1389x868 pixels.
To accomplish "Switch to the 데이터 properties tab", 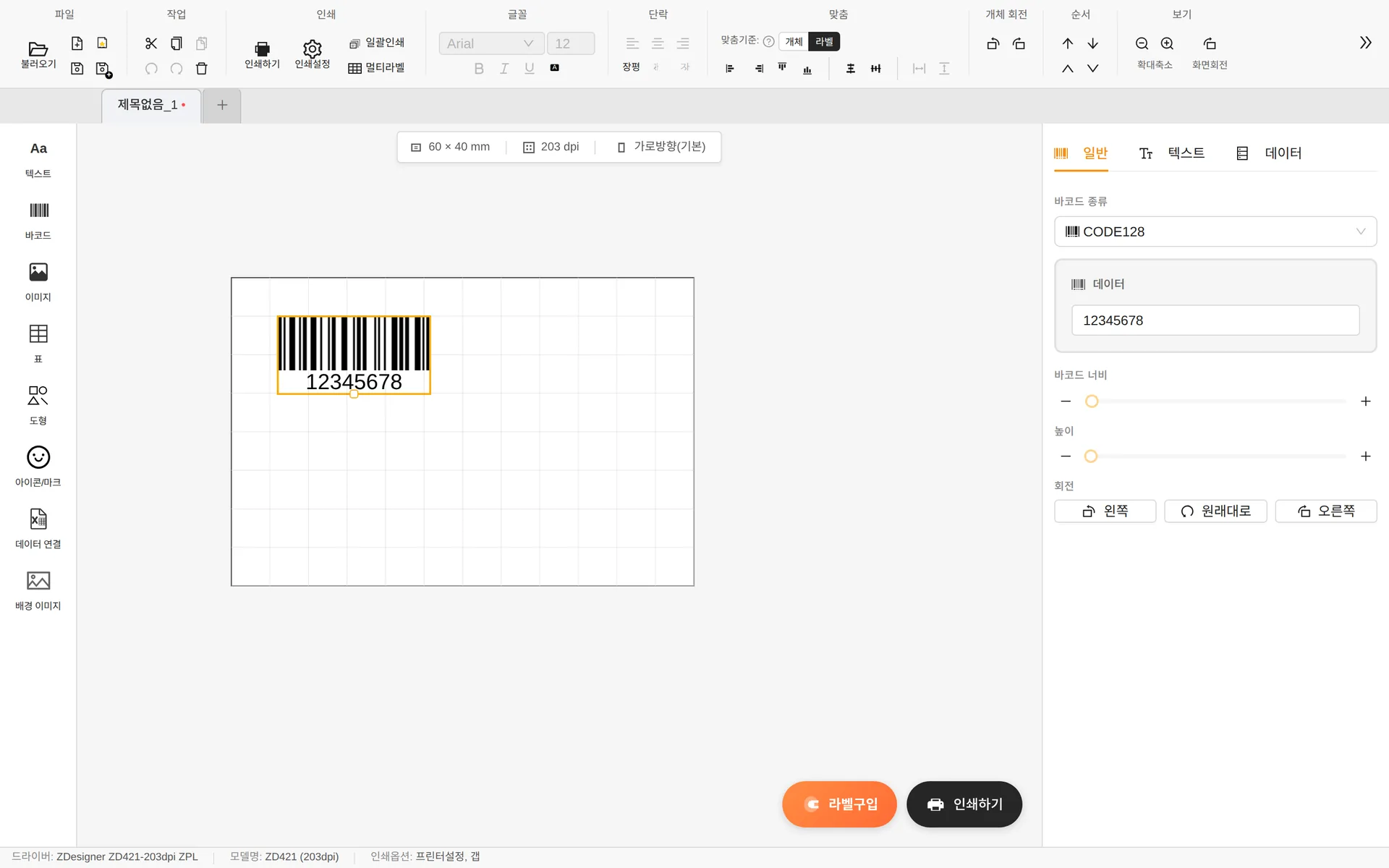I will pyautogui.click(x=1269, y=153).
